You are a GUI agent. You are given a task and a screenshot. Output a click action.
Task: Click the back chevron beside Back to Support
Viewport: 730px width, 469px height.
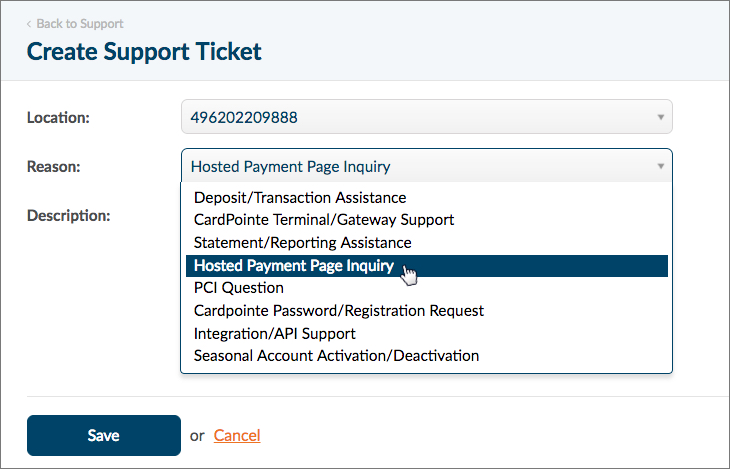click(29, 23)
